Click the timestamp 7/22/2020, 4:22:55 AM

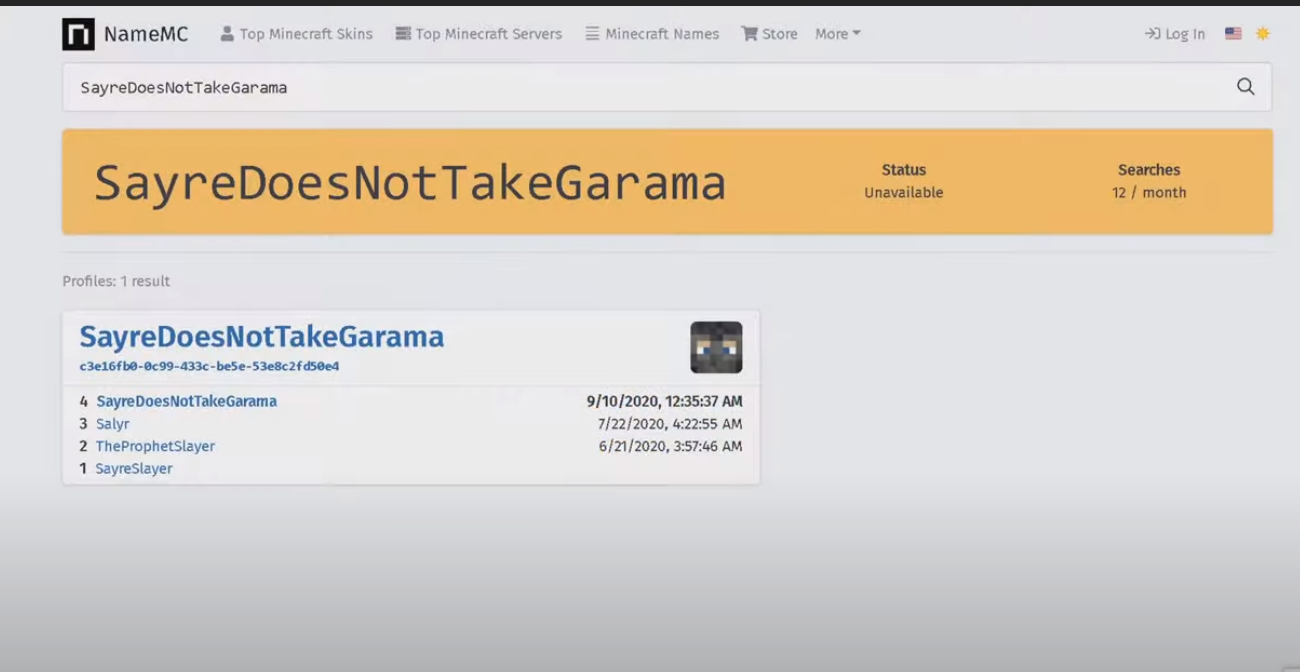(670, 424)
